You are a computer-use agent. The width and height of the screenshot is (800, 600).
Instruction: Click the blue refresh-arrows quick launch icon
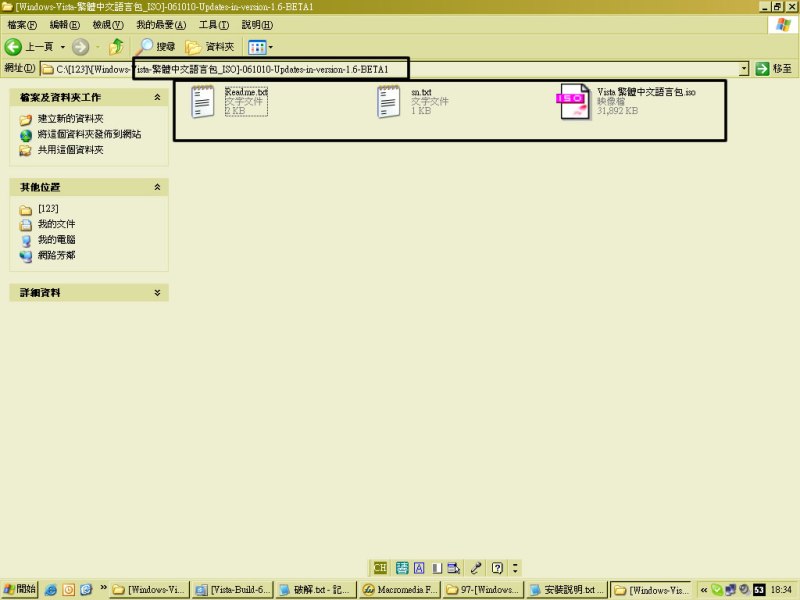coord(86,590)
